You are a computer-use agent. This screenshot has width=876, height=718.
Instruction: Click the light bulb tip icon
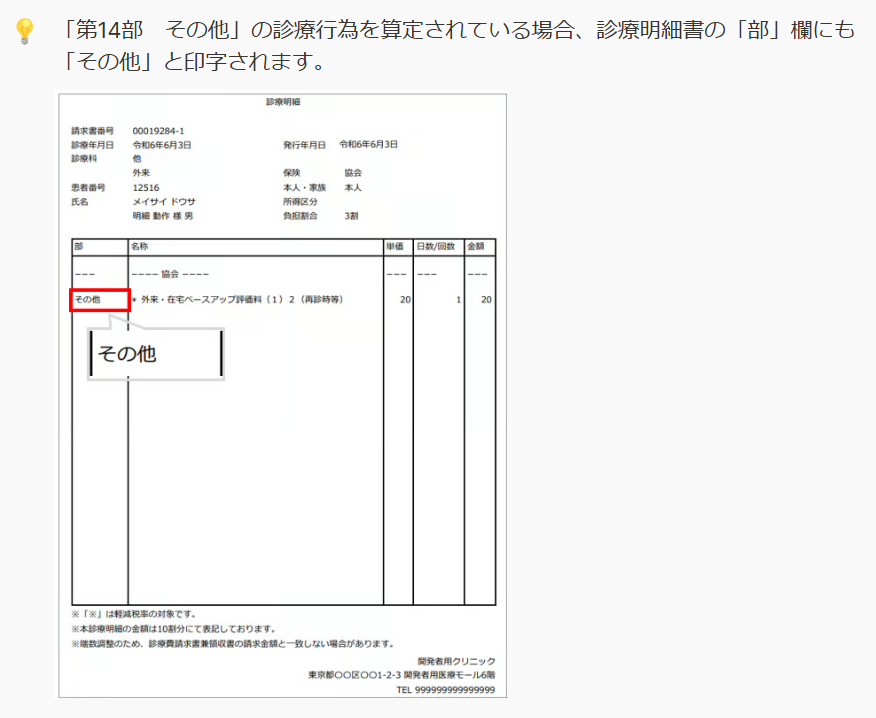coord(25,31)
